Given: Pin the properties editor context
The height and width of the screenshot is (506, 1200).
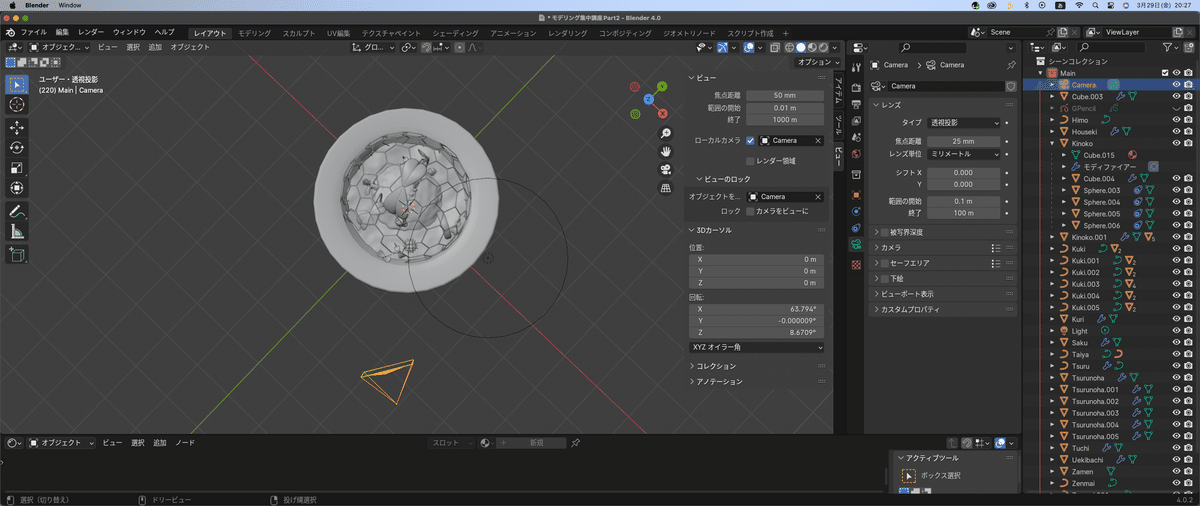Looking at the screenshot, I should pos(1011,65).
